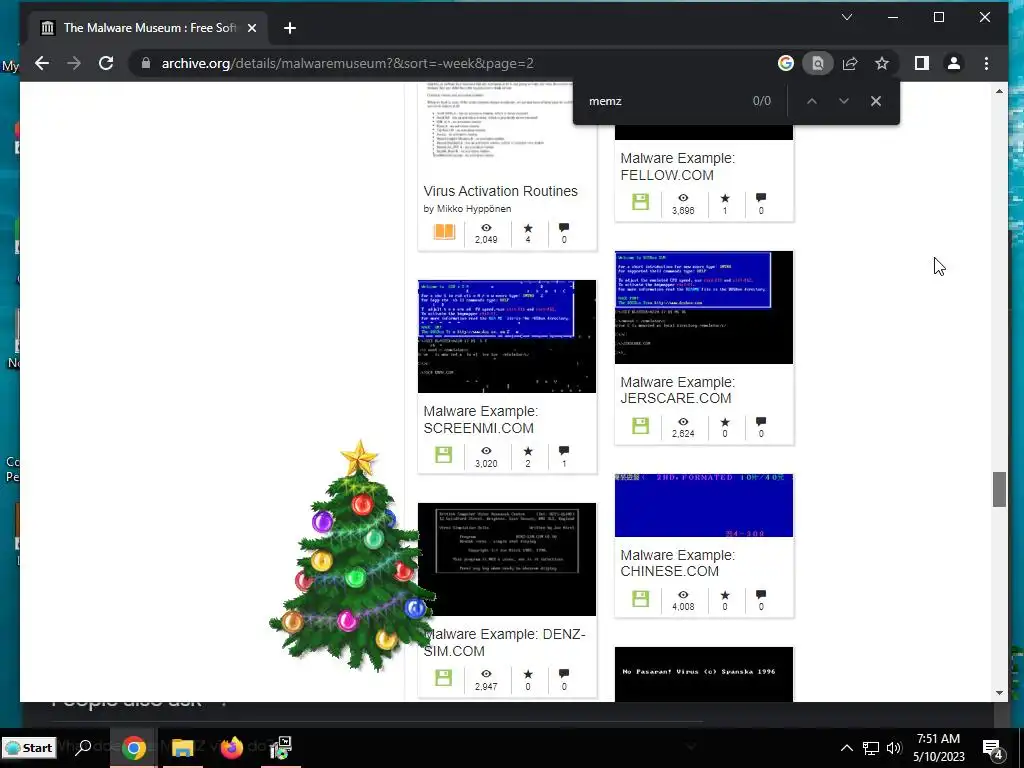This screenshot has width=1024, height=768.
Task: Click the Google account icon in toolbar
Action: 786,63
